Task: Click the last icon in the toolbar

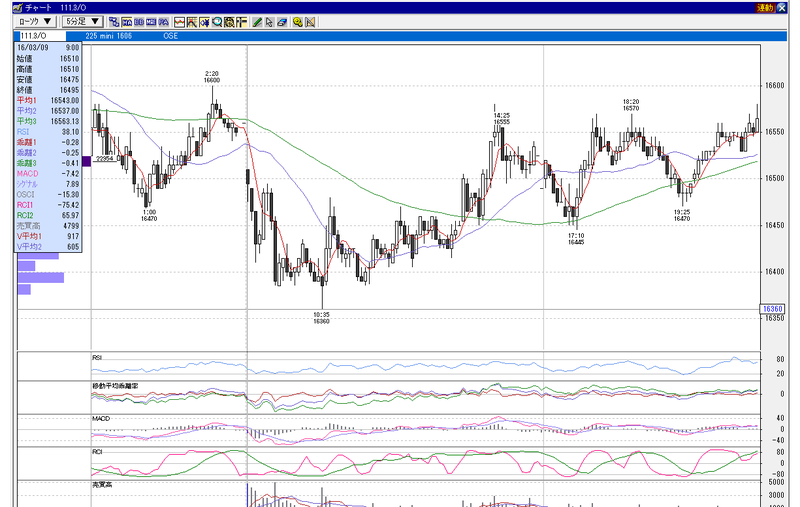Action: click(x=310, y=21)
